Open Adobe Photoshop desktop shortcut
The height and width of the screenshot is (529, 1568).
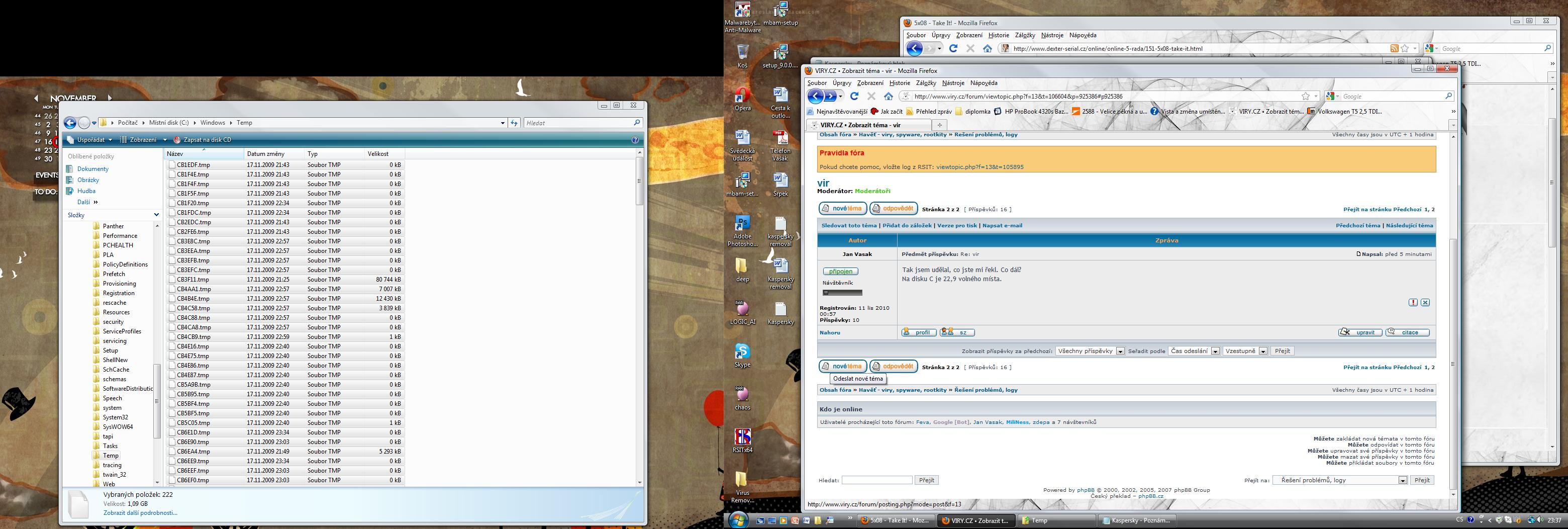point(742,225)
